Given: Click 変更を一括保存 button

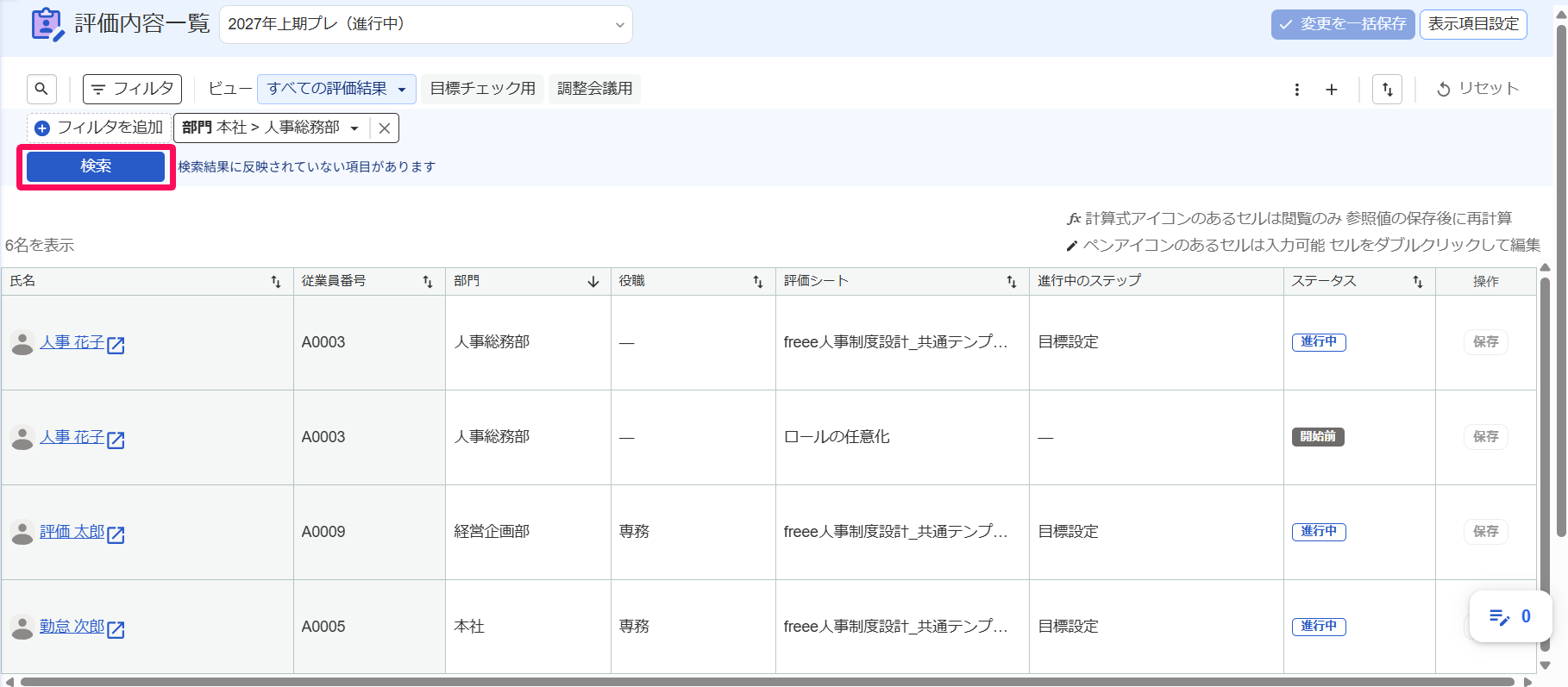Looking at the screenshot, I should coord(1343,24).
